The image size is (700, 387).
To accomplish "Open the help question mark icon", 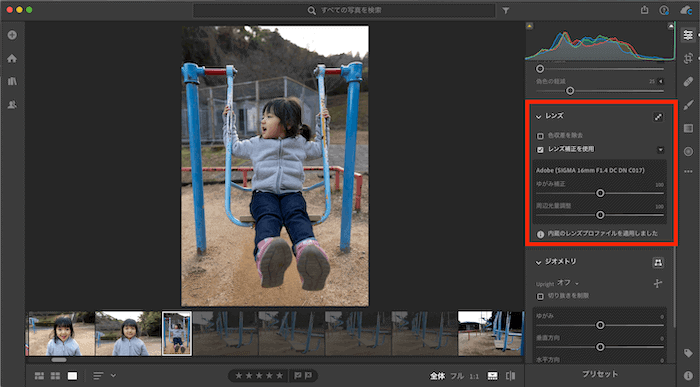I will [x=664, y=10].
